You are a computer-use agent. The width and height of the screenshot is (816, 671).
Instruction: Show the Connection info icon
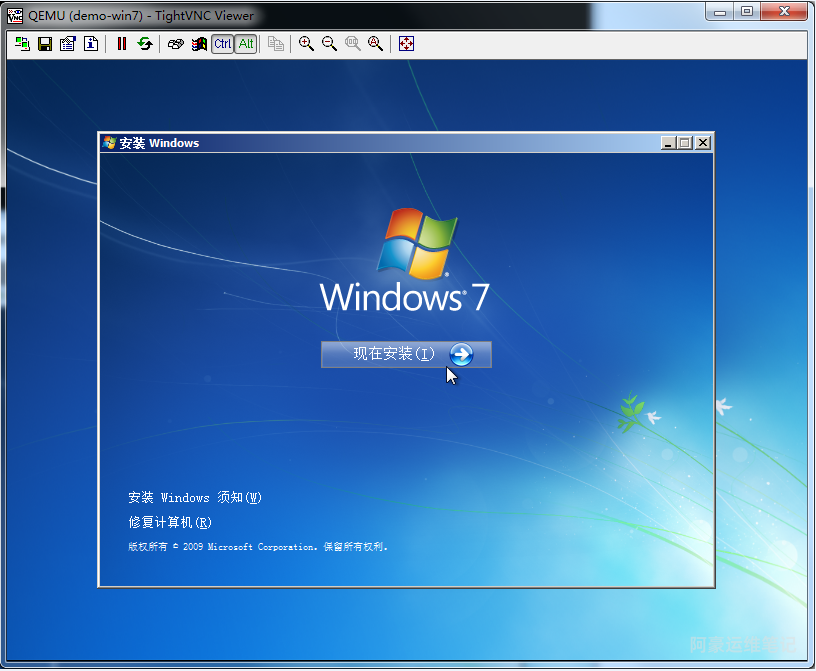tap(91, 44)
